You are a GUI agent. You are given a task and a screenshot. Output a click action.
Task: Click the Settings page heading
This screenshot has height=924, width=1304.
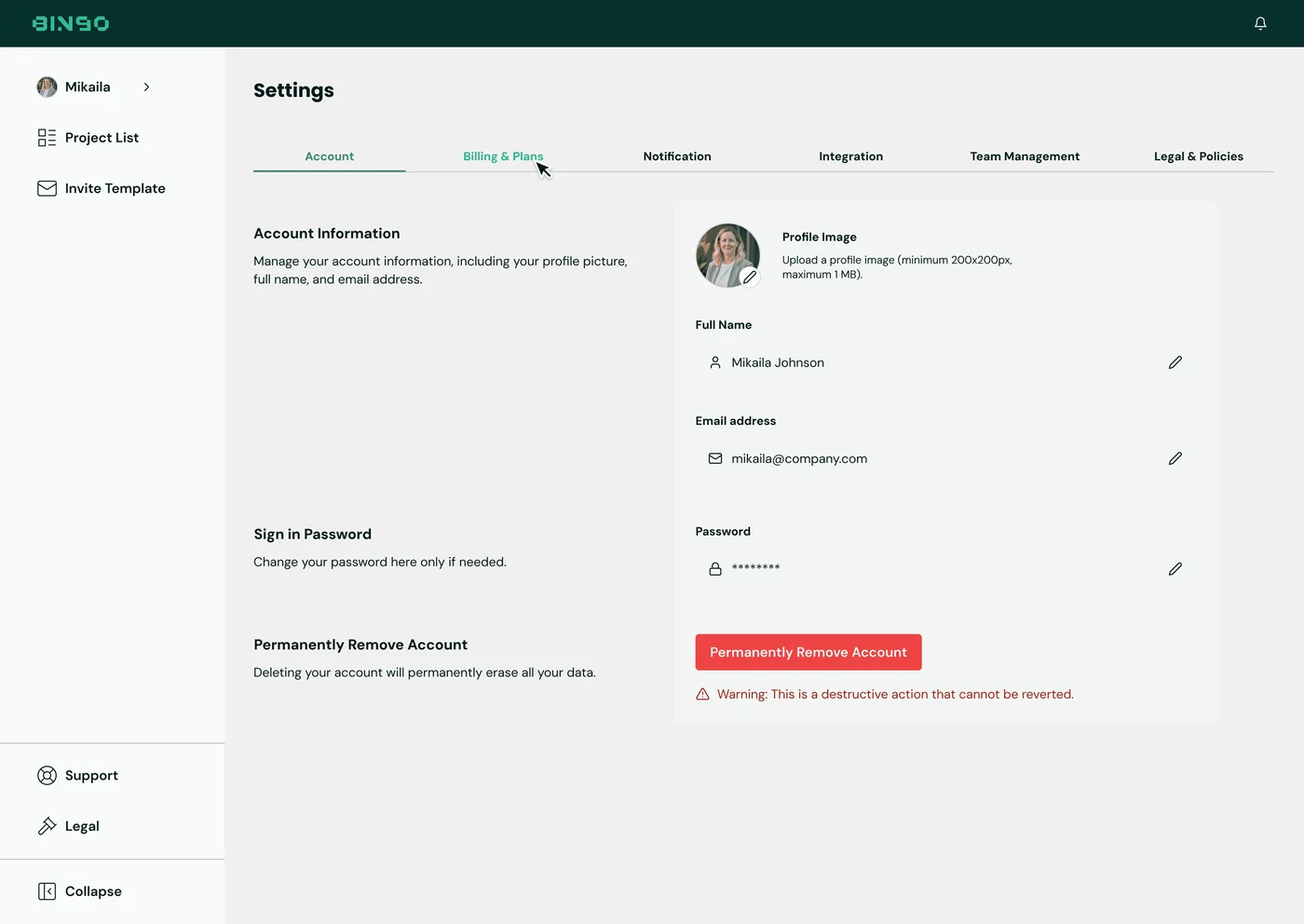(293, 90)
